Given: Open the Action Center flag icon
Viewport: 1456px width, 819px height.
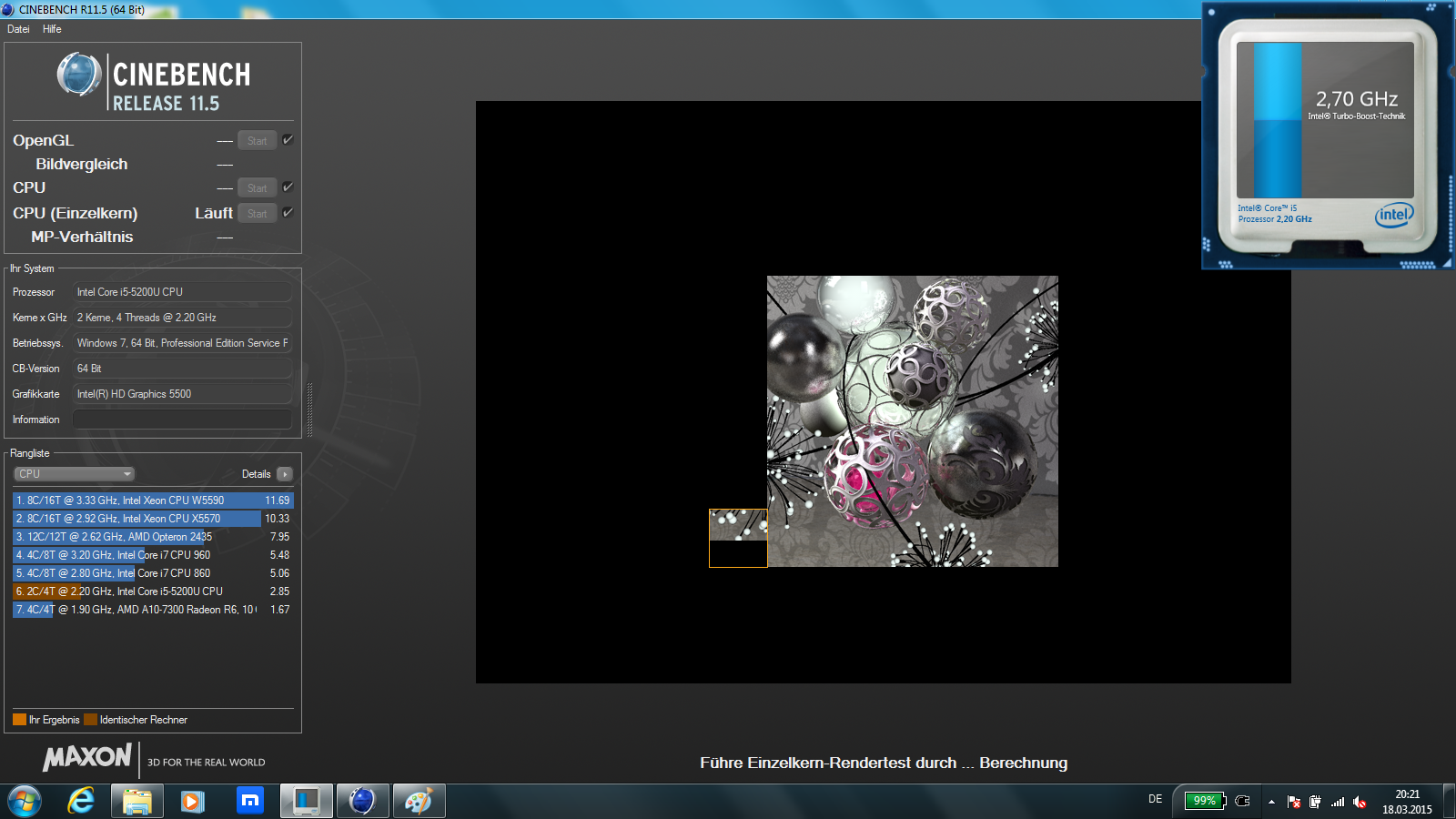Looking at the screenshot, I should [x=1294, y=802].
